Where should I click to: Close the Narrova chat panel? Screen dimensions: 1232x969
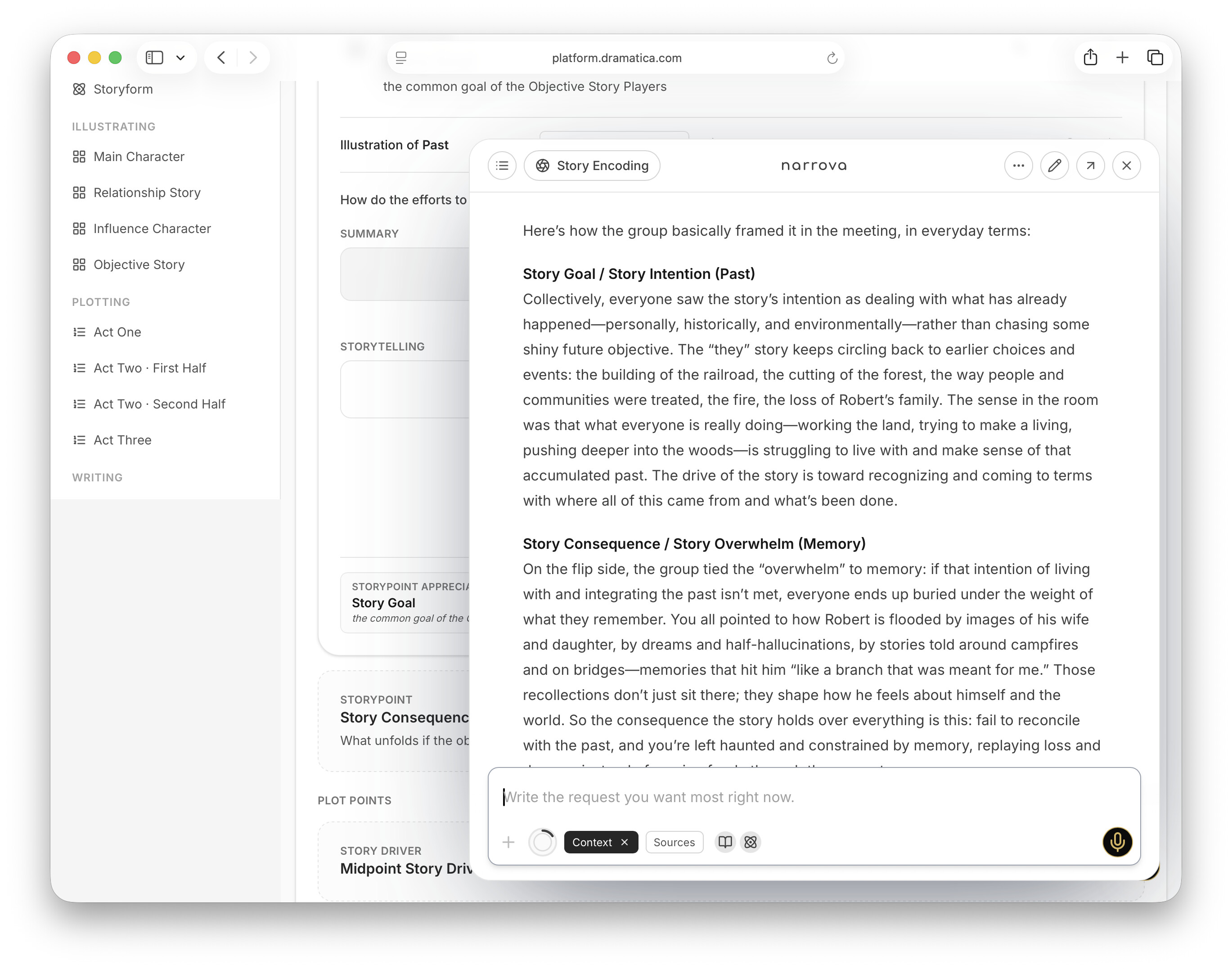coord(1126,166)
